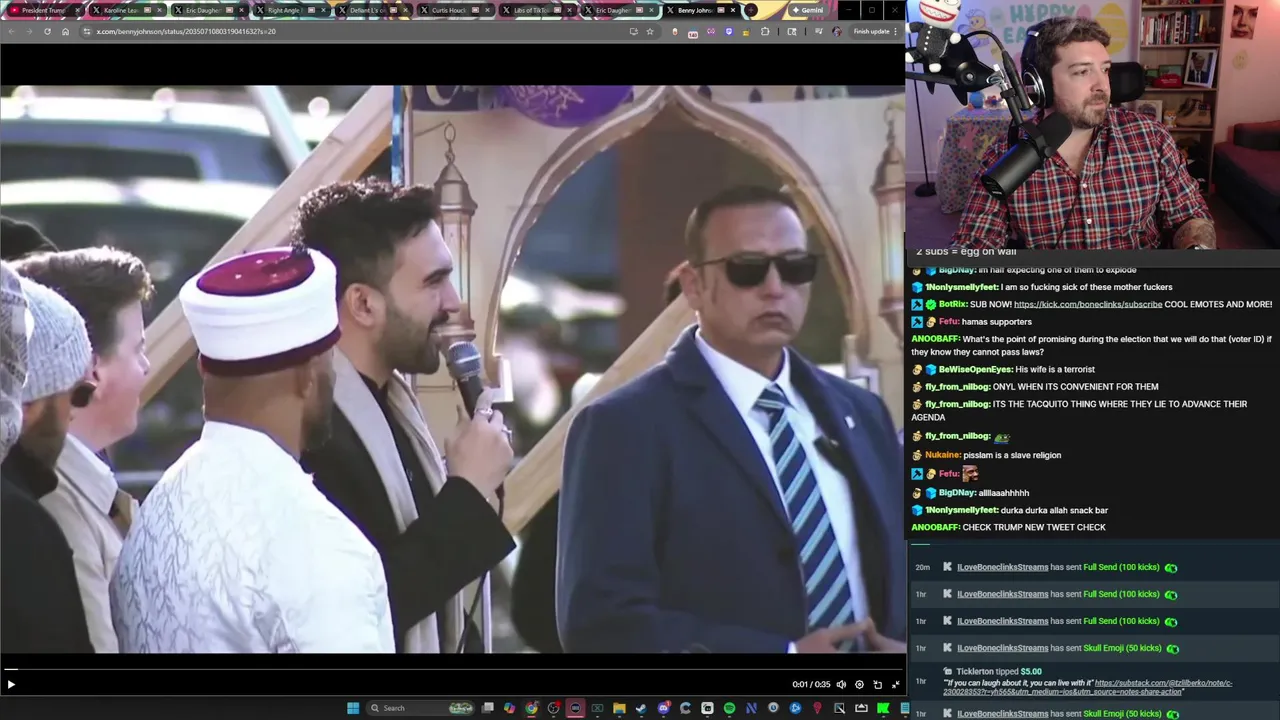Open video playback settings gear

click(859, 685)
